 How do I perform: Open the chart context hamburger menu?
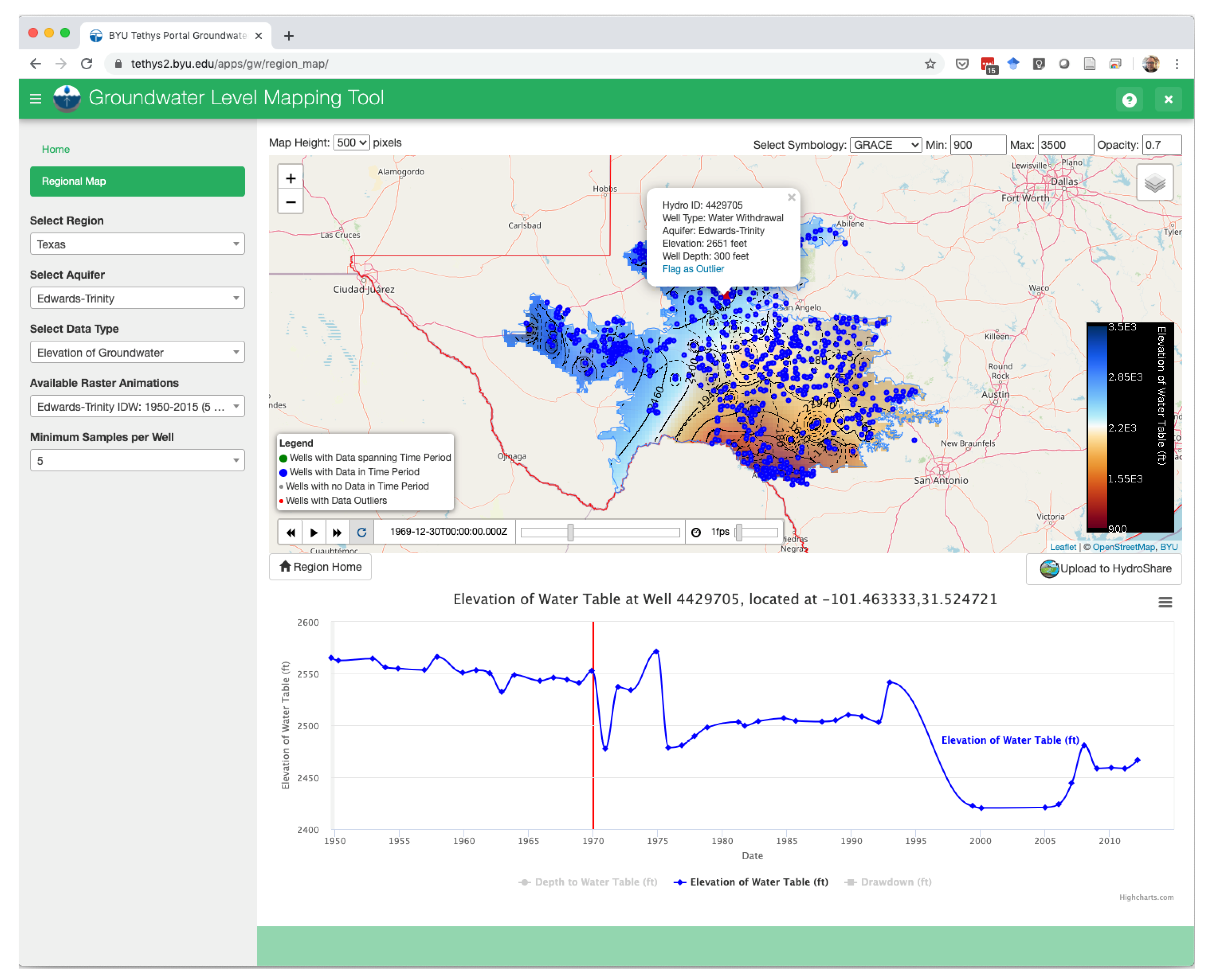[x=1165, y=602]
